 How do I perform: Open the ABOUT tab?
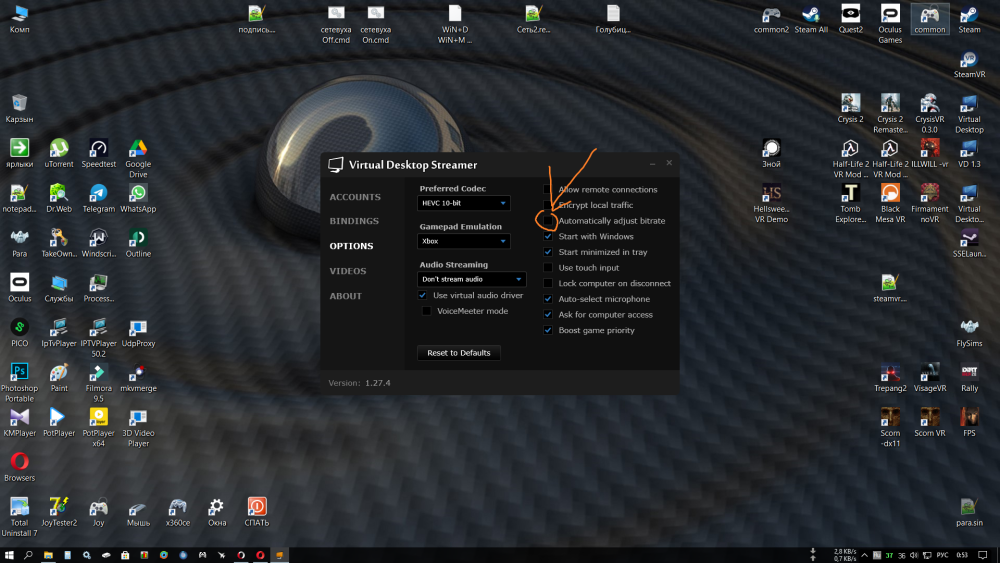(x=346, y=296)
